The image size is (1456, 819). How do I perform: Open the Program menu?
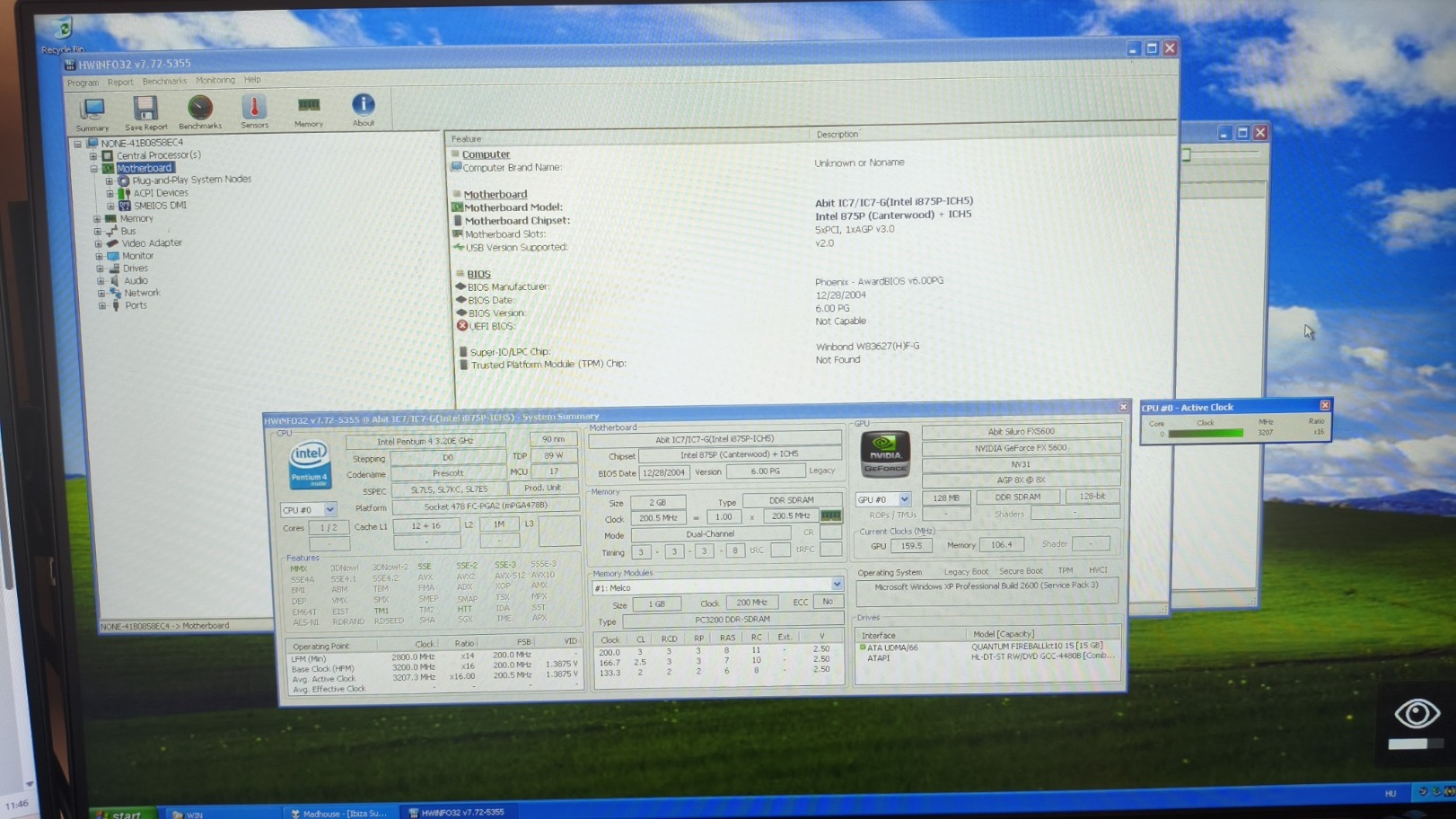[x=83, y=83]
